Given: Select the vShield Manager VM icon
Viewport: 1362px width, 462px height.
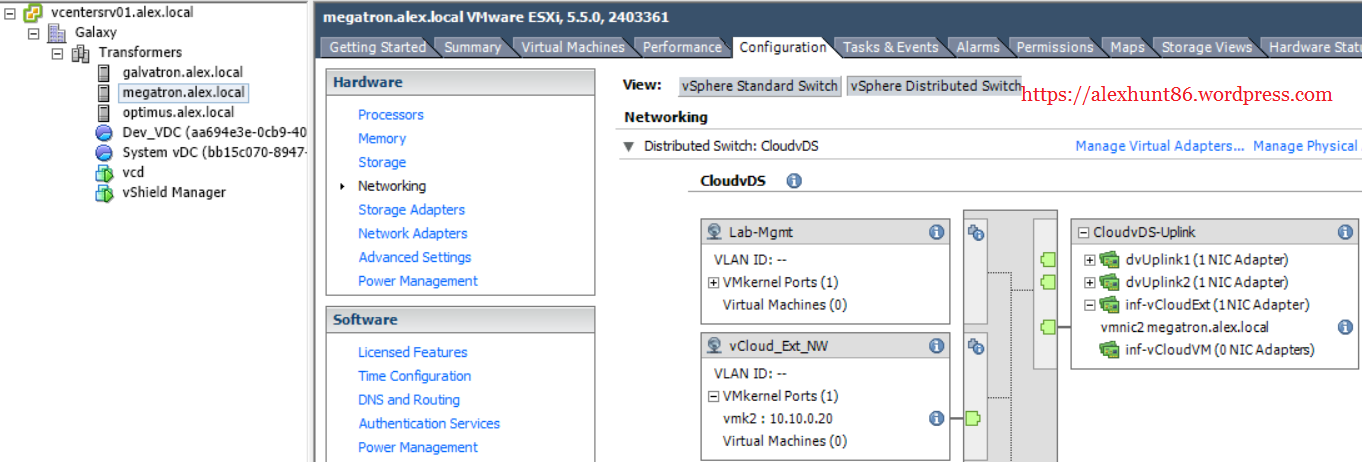Looking at the screenshot, I should click(x=104, y=192).
